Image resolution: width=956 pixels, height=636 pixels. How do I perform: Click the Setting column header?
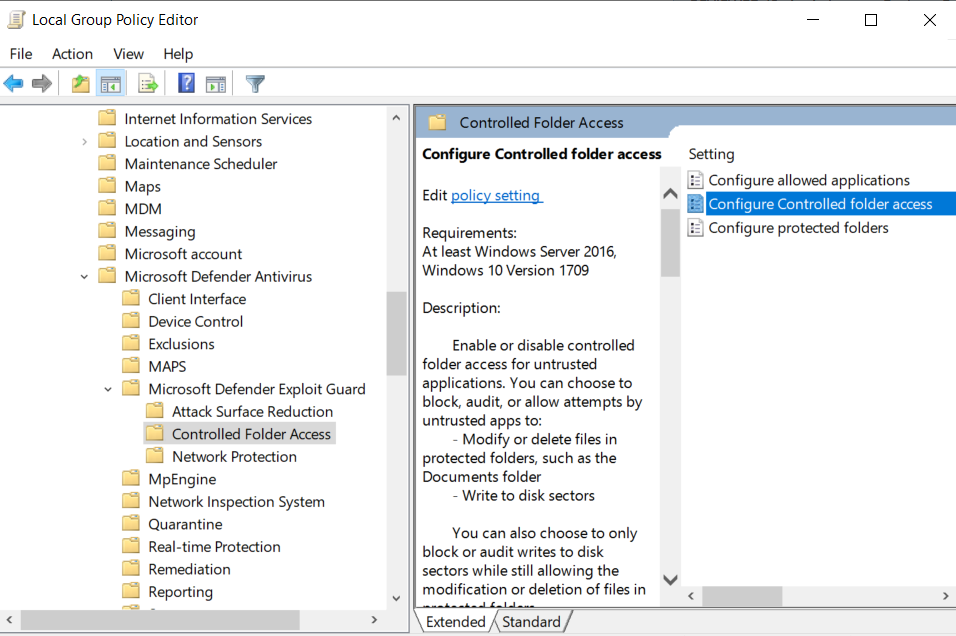[x=712, y=154]
